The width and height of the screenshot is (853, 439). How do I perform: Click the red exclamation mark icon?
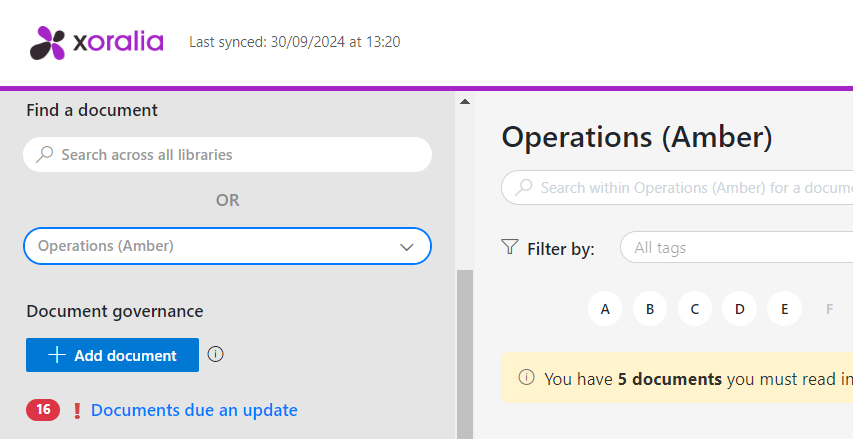click(77, 411)
